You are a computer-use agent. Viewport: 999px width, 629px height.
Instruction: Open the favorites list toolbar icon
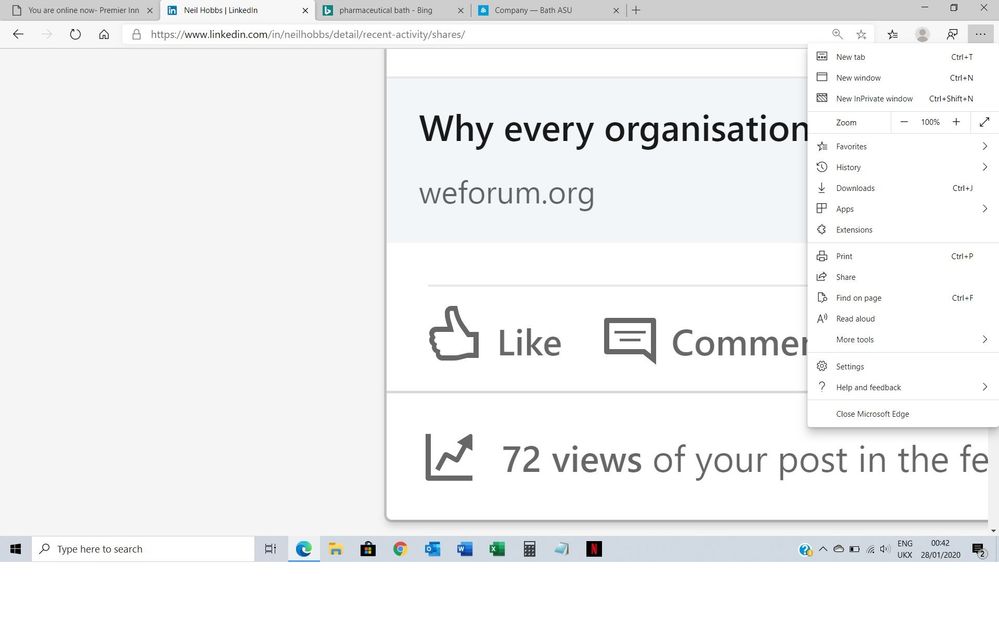893,34
